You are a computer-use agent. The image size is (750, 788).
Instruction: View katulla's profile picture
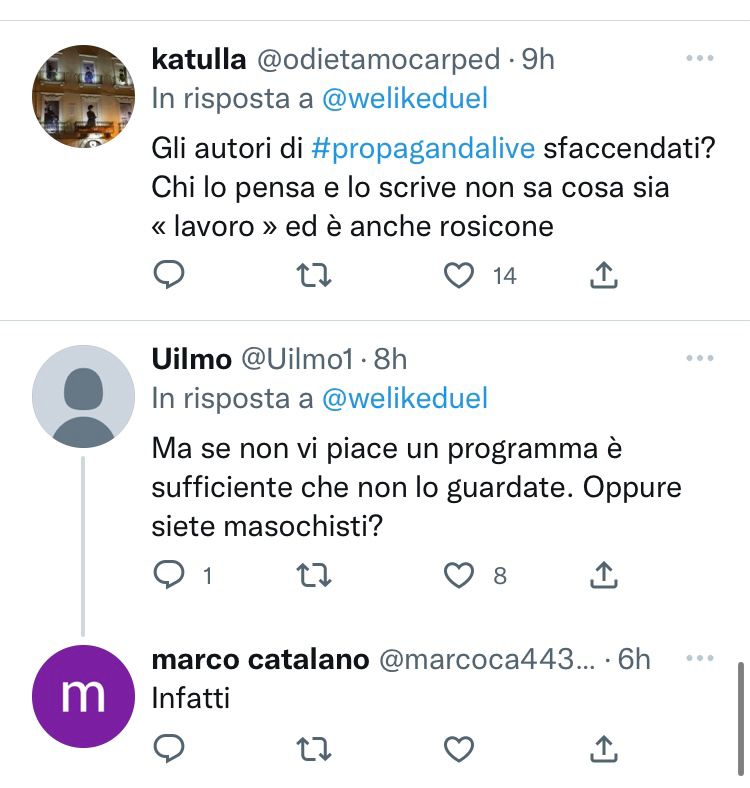click(x=83, y=96)
